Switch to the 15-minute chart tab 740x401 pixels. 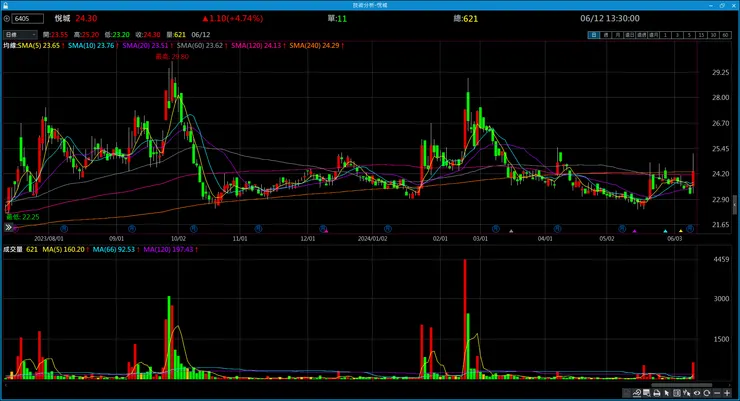point(702,35)
